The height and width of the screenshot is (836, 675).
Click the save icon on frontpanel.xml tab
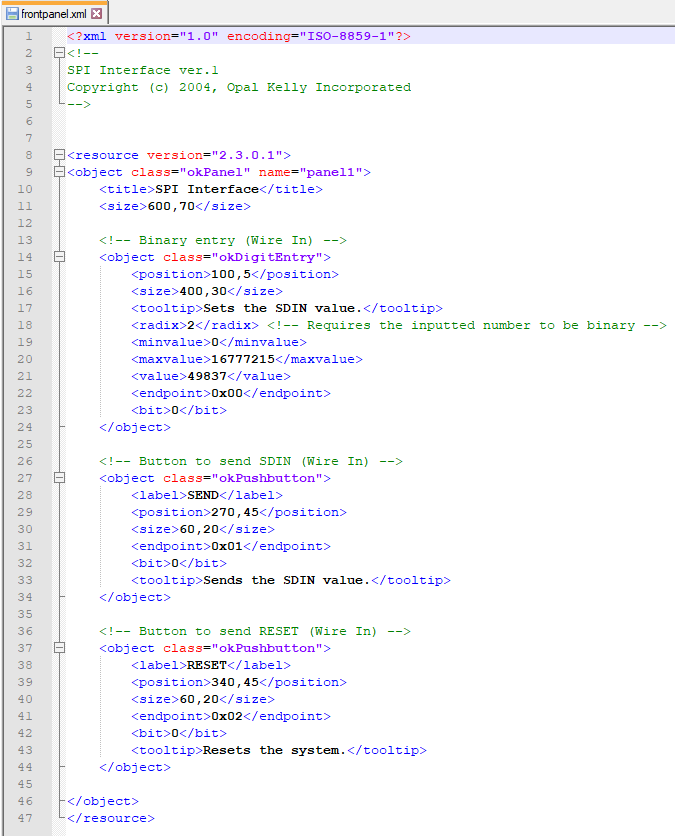12,14
